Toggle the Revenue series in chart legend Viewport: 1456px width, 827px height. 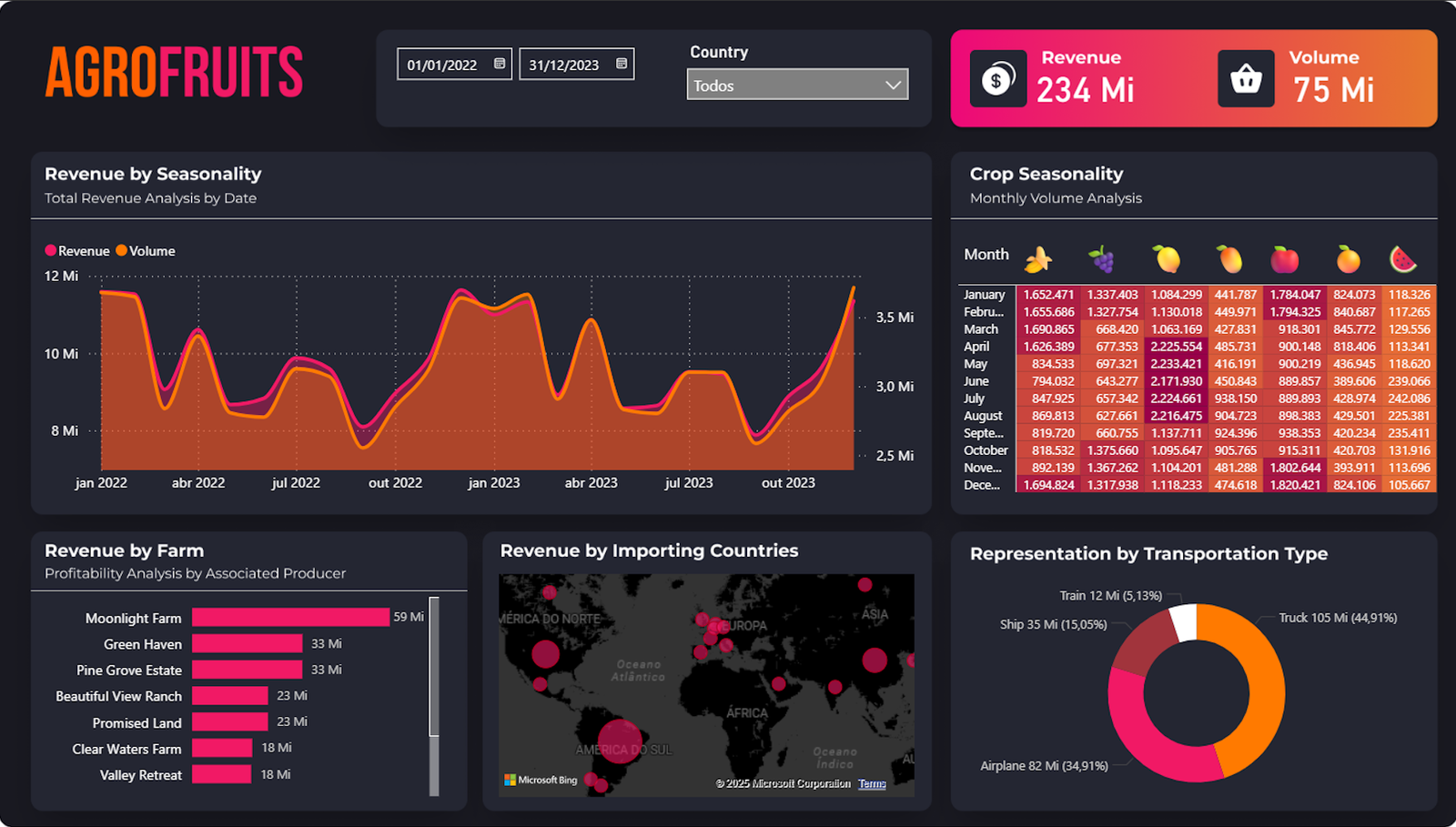[x=77, y=251]
